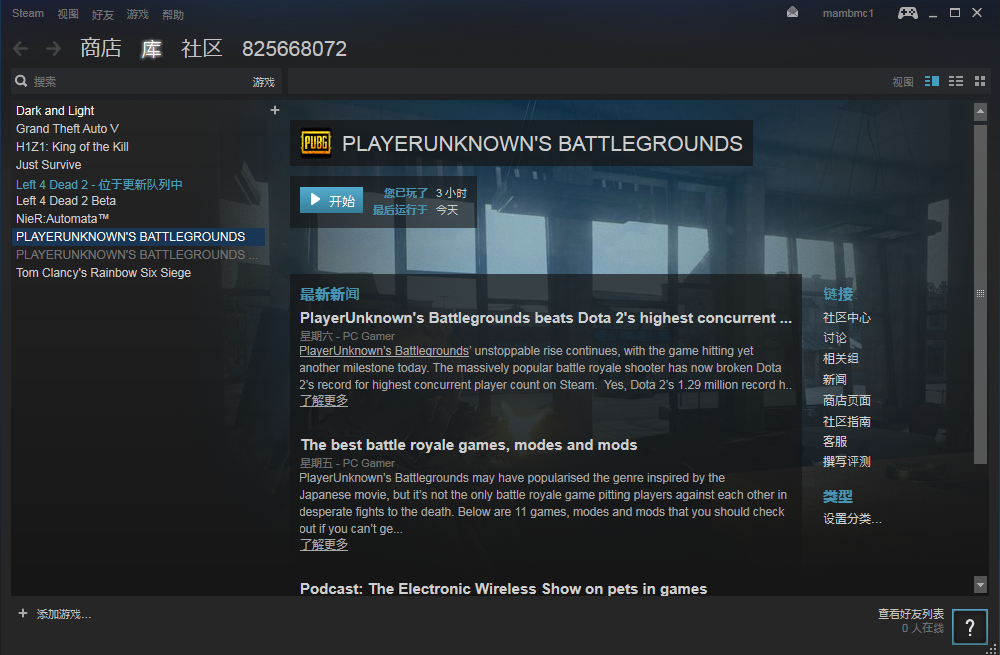Open the inbox envelope notification icon
This screenshot has height=655, width=1000.
[792, 12]
